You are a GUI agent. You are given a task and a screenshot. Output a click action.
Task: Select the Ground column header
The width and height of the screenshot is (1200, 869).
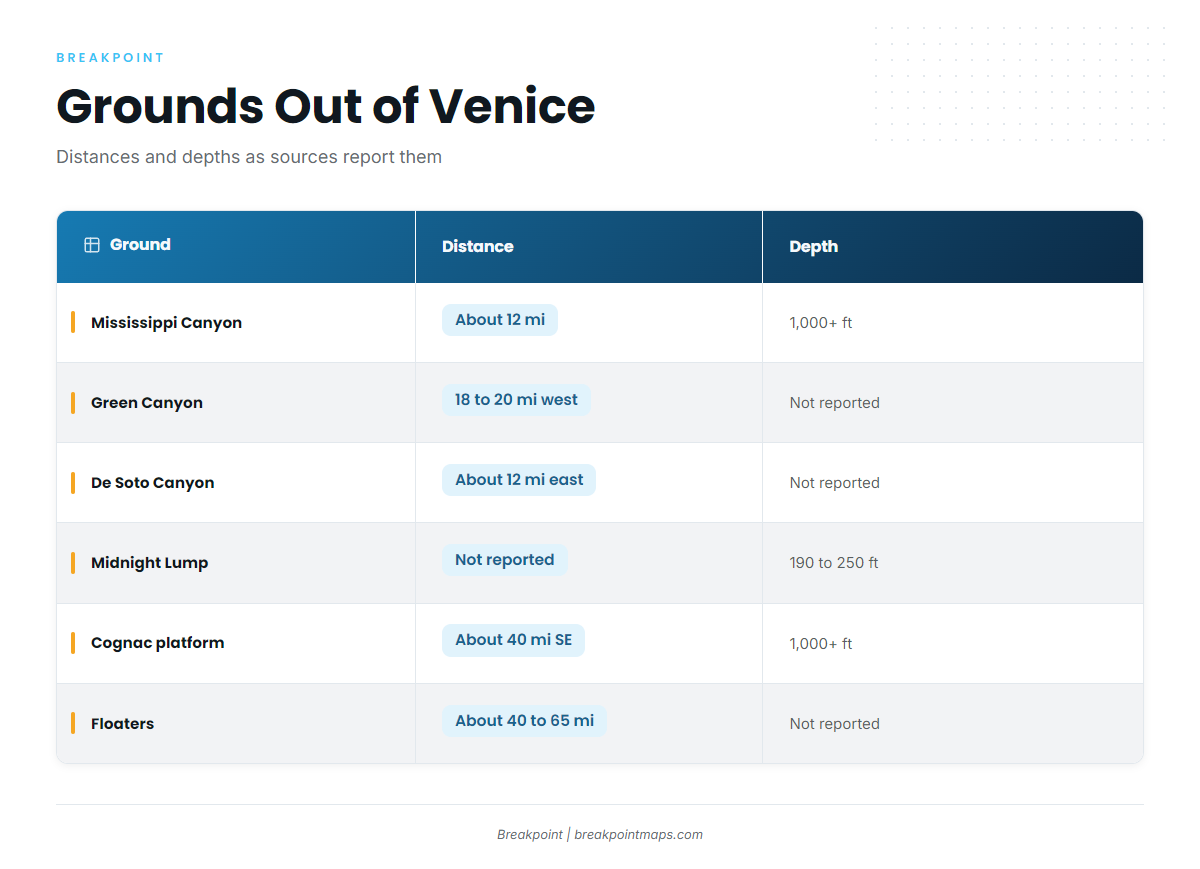(236, 246)
